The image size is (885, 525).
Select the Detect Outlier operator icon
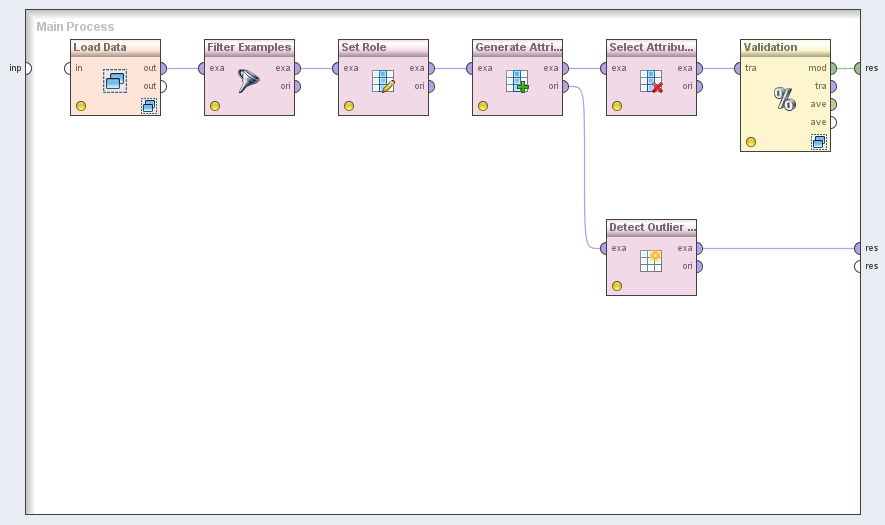[651, 261]
